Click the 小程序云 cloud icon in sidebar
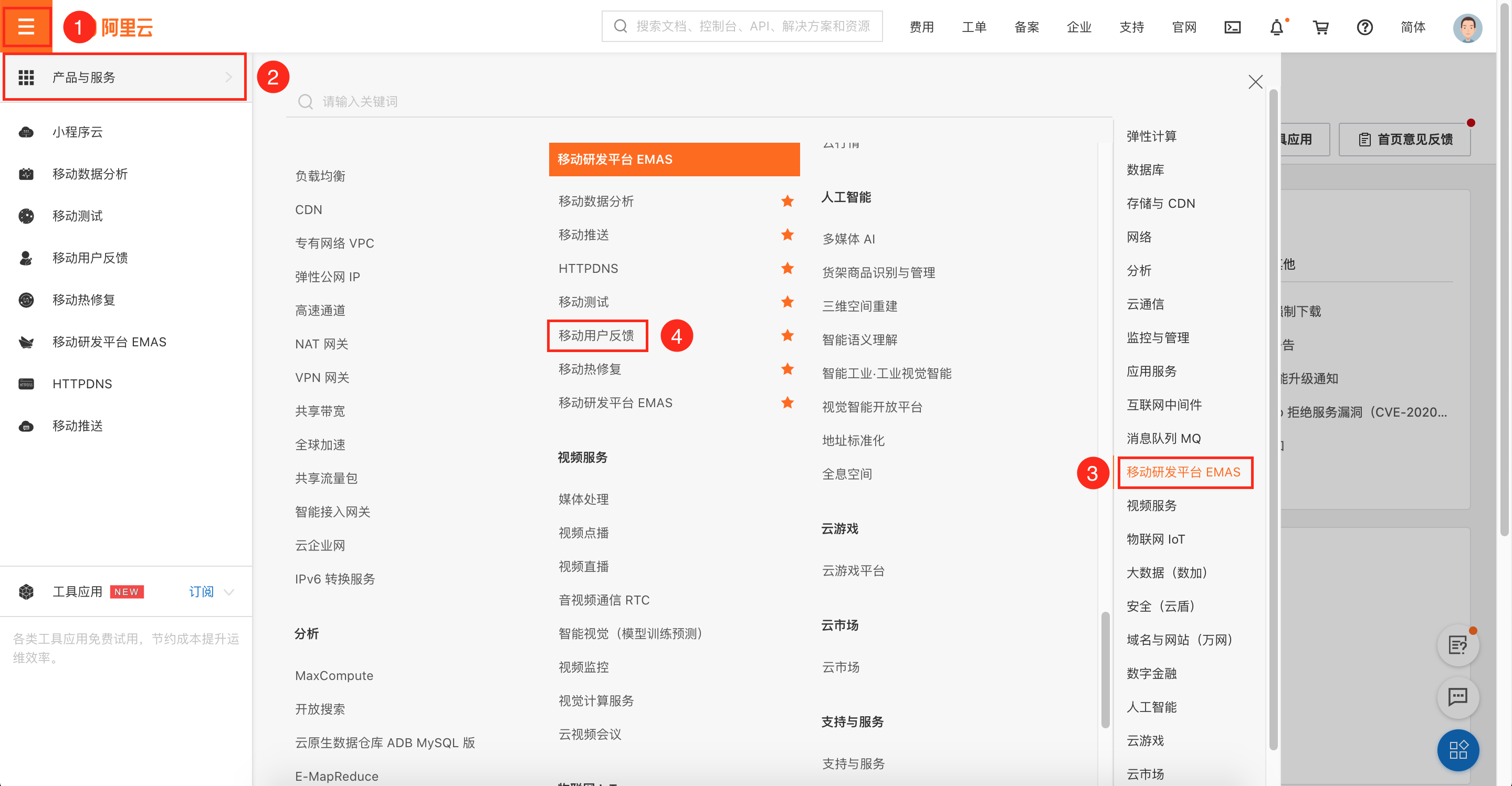The height and width of the screenshot is (786, 1512). (x=26, y=132)
